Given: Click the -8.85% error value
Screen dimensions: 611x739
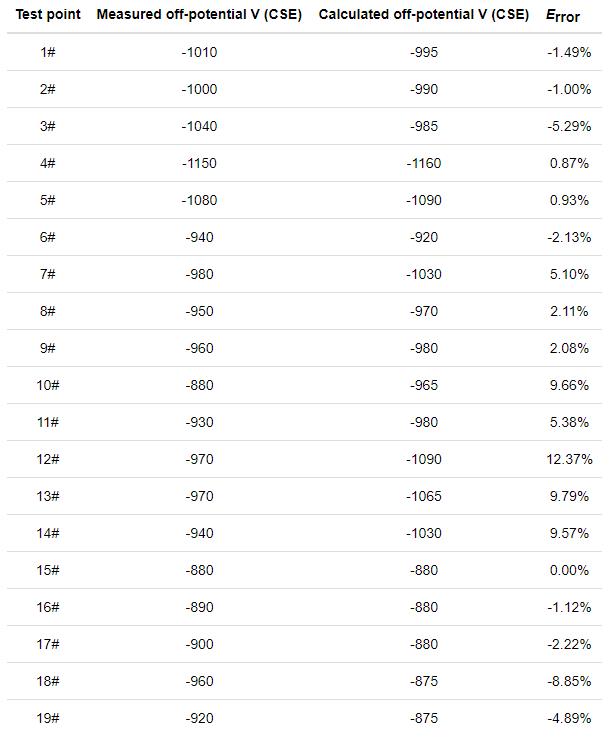Looking at the screenshot, I should [569, 681].
